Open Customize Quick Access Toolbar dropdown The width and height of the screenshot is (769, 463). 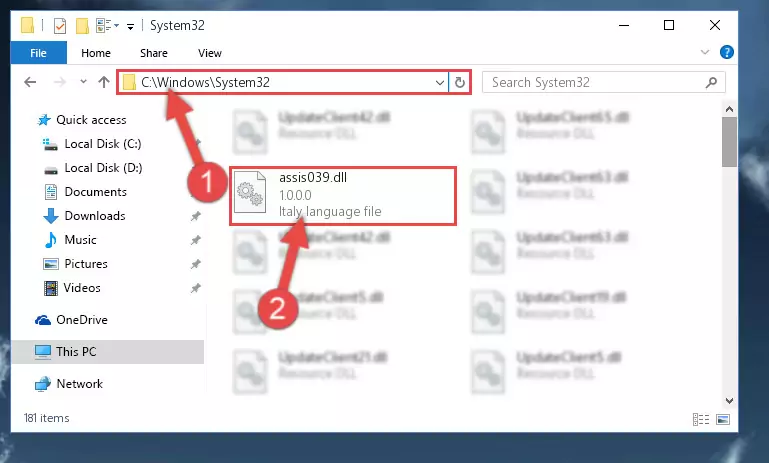(x=130, y=26)
